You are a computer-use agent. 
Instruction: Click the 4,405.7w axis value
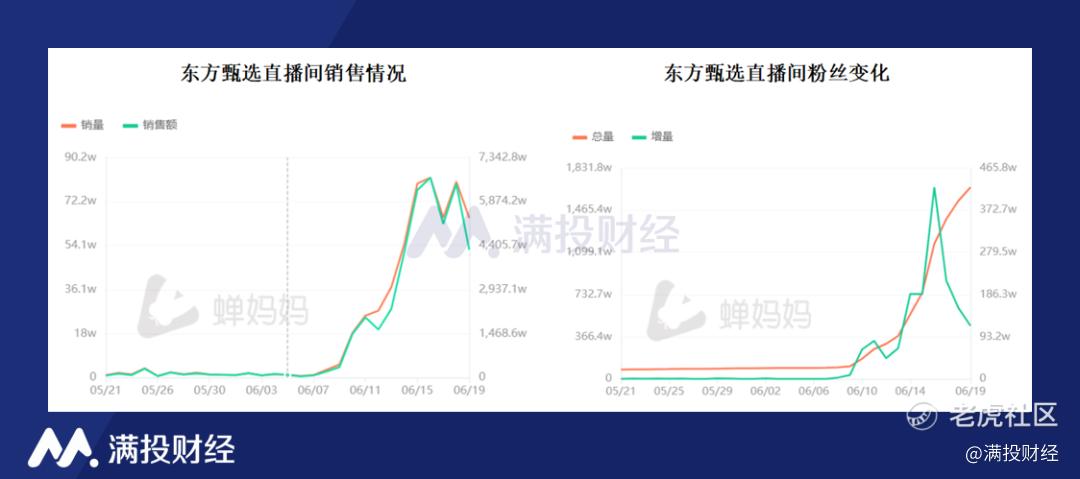pyautogui.click(x=503, y=245)
